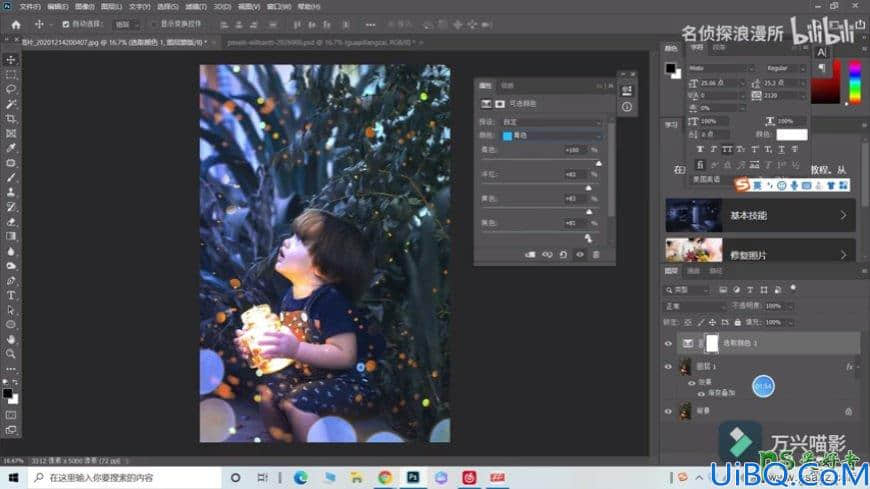The height and width of the screenshot is (489, 870).
Task: Click the rainbow hue strip in Color panel
Action: (855, 82)
